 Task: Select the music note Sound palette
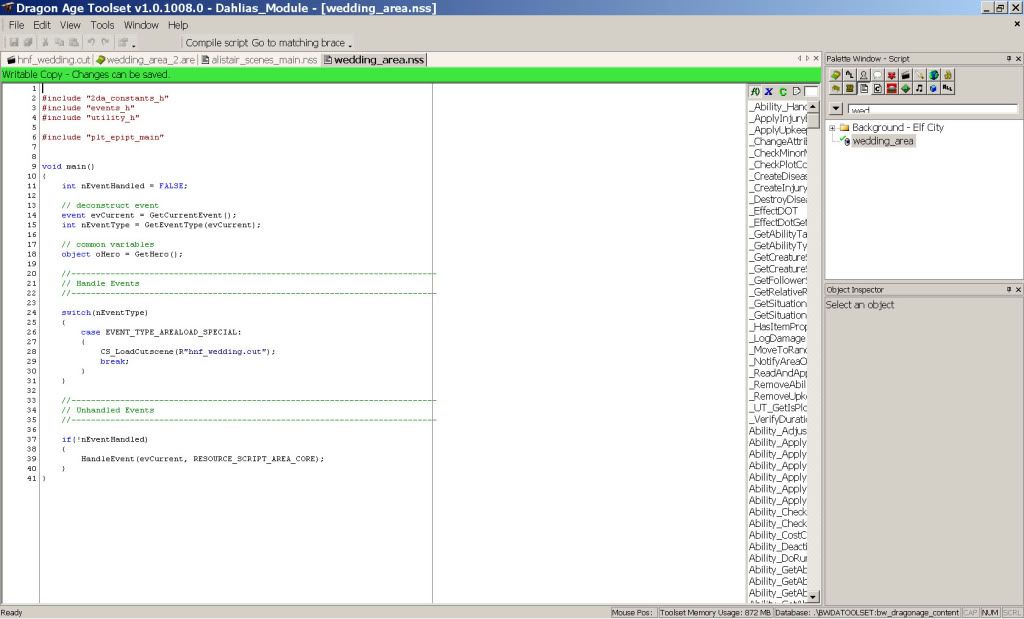click(x=919, y=88)
